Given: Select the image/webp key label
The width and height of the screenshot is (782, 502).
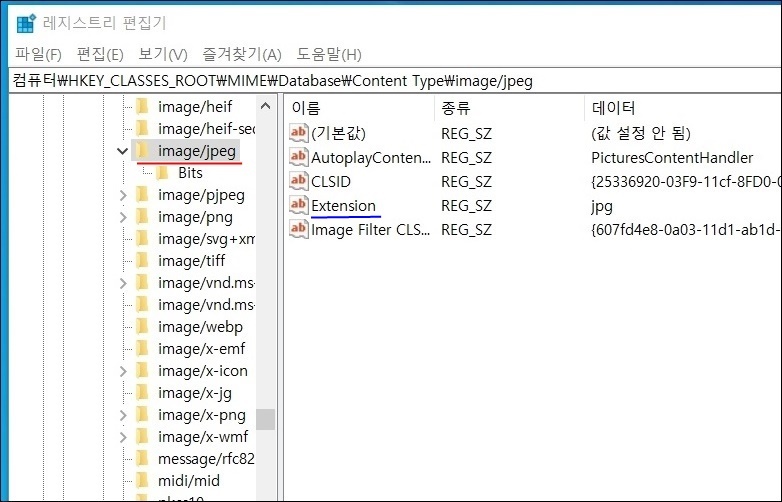Looking at the screenshot, I should pyautogui.click(x=200, y=327).
